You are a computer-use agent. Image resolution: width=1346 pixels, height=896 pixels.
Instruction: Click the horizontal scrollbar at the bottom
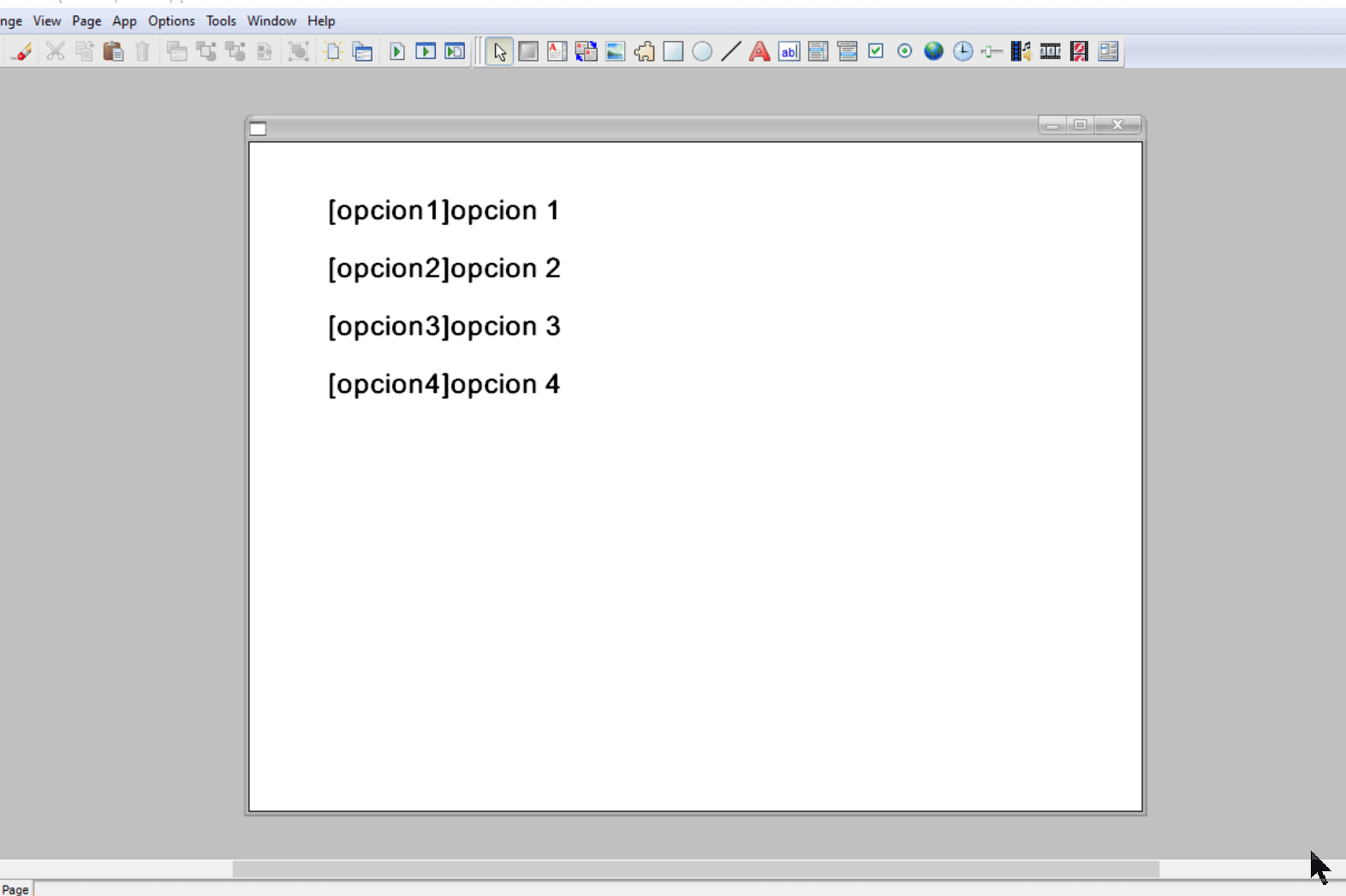click(x=695, y=869)
